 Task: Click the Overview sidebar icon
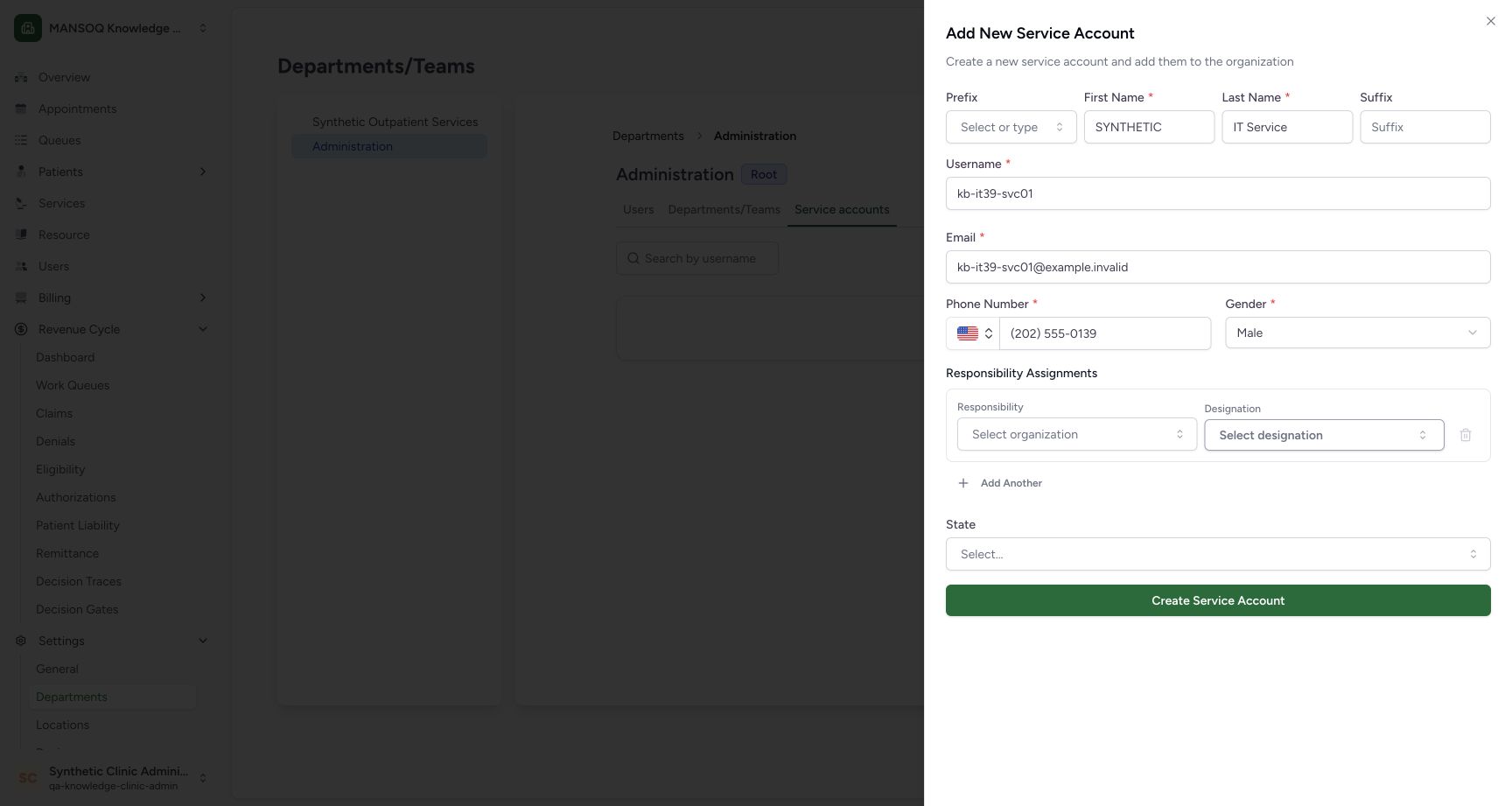[x=21, y=77]
